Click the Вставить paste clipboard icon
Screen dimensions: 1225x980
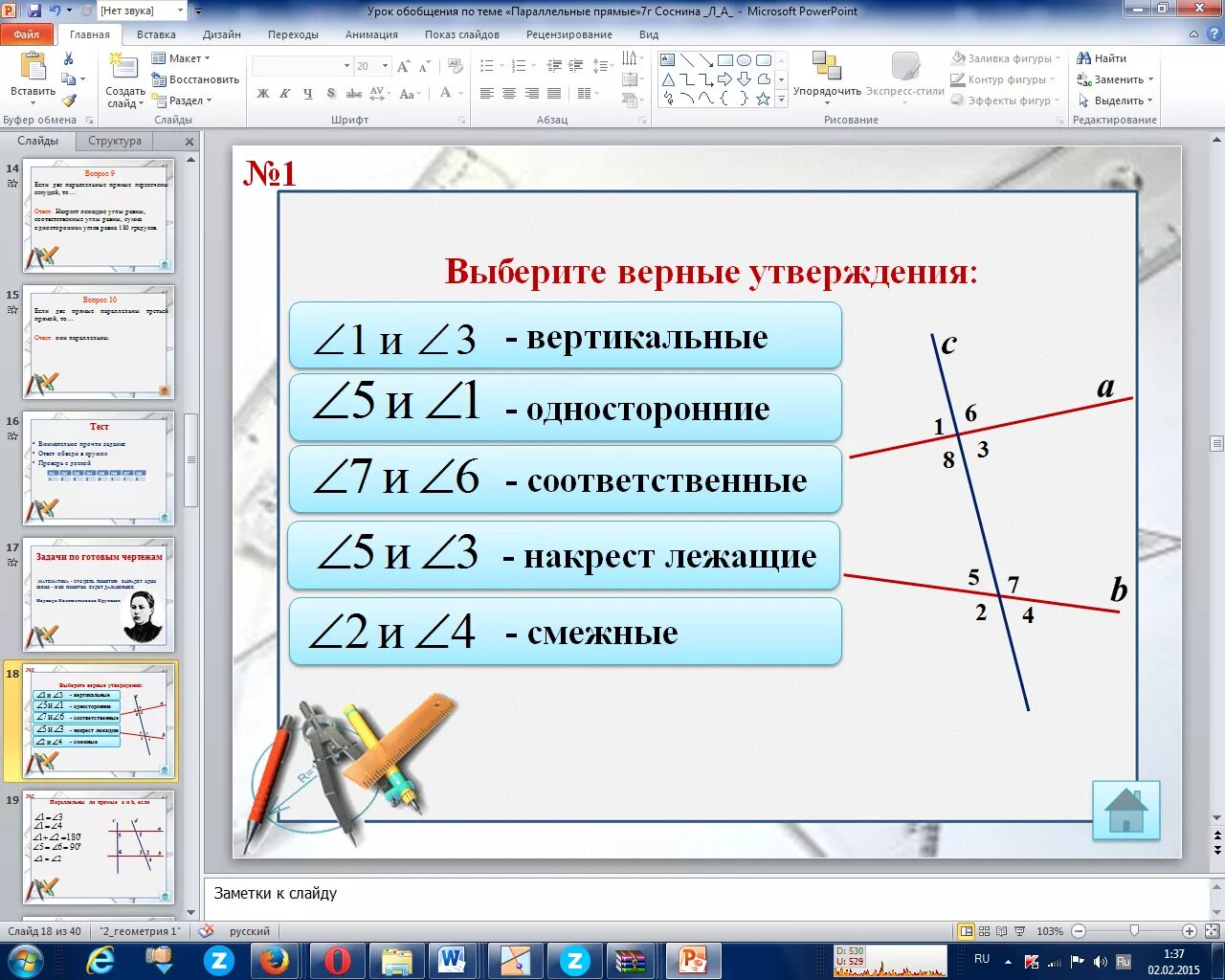pos(33,67)
